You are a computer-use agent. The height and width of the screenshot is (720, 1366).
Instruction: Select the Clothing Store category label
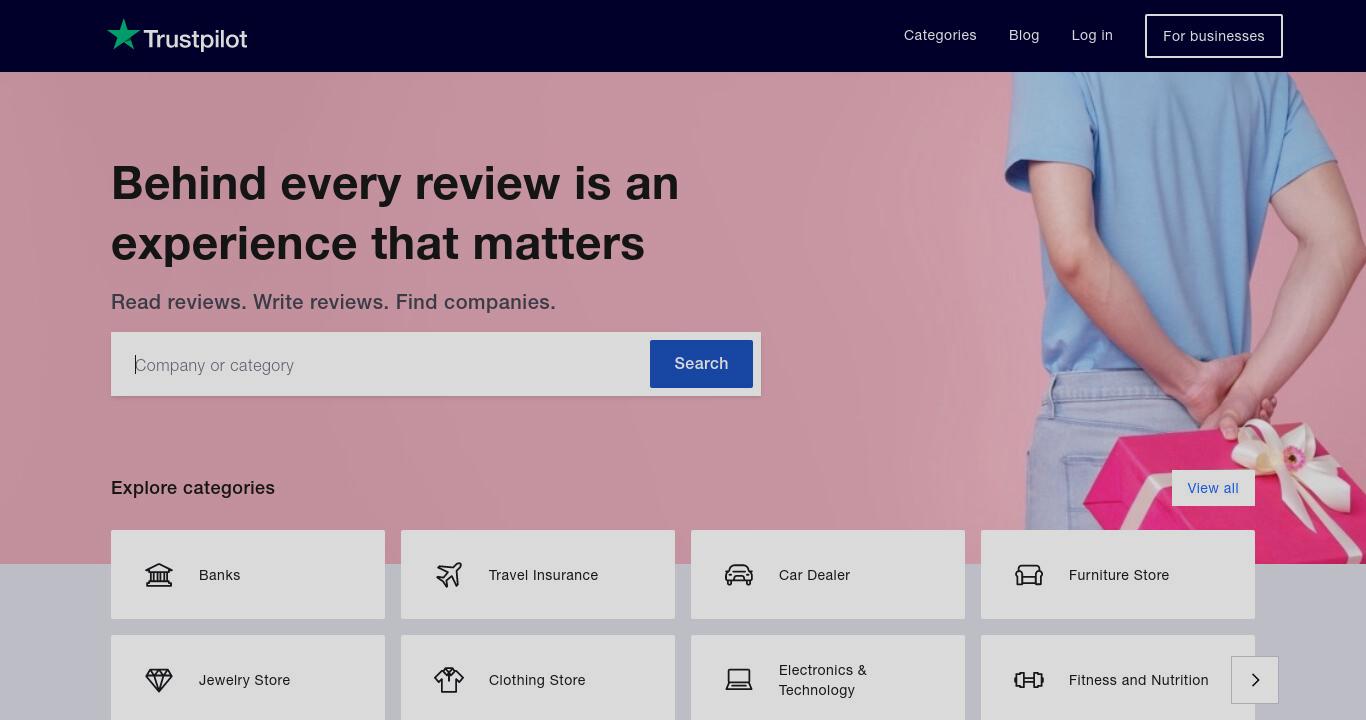pos(537,680)
